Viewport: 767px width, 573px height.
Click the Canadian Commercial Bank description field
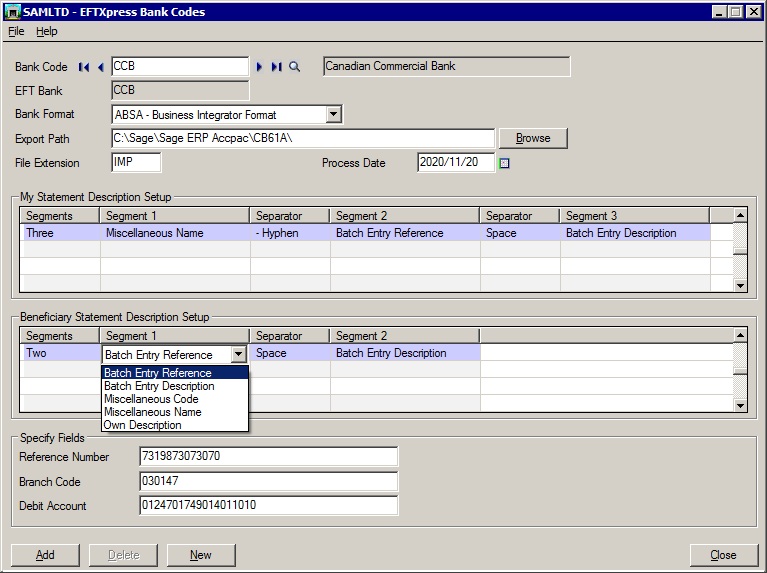[x=447, y=66]
